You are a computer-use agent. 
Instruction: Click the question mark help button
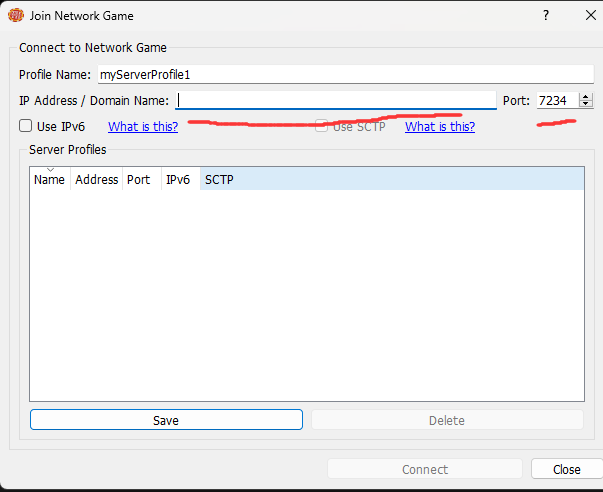point(546,16)
